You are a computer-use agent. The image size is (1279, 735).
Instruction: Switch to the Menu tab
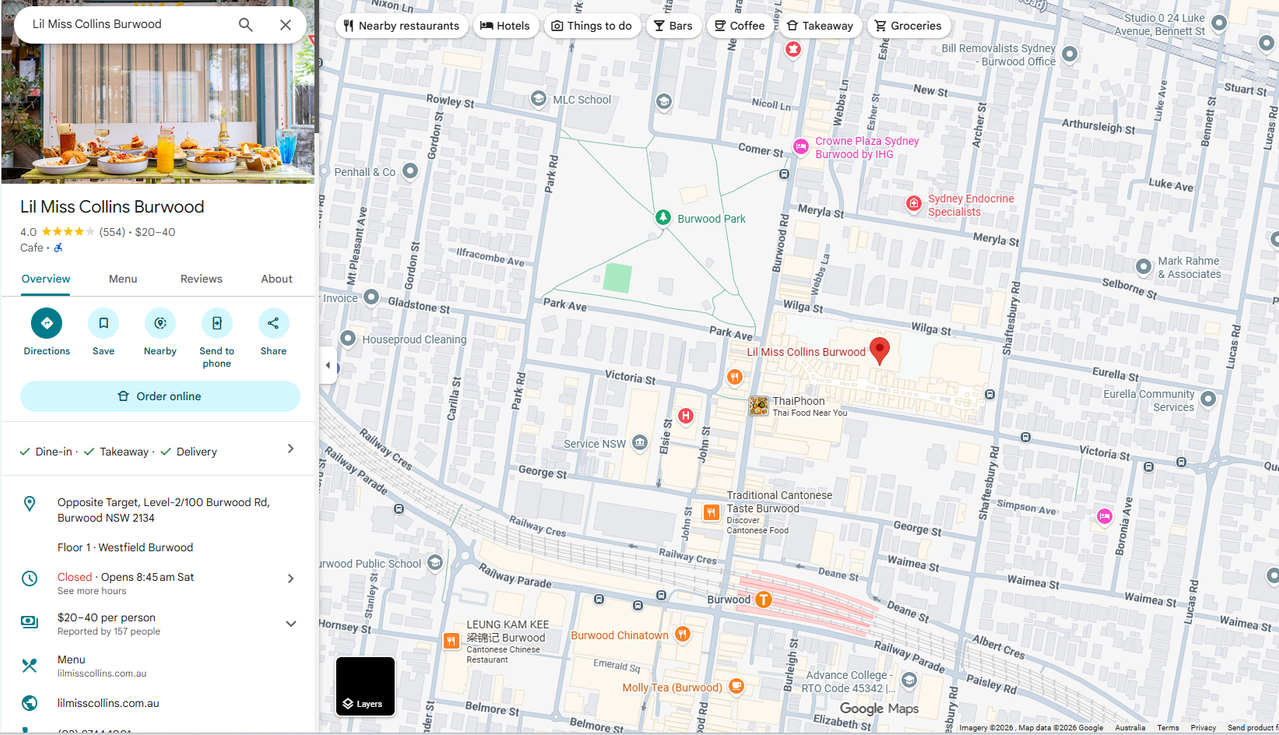click(x=123, y=279)
